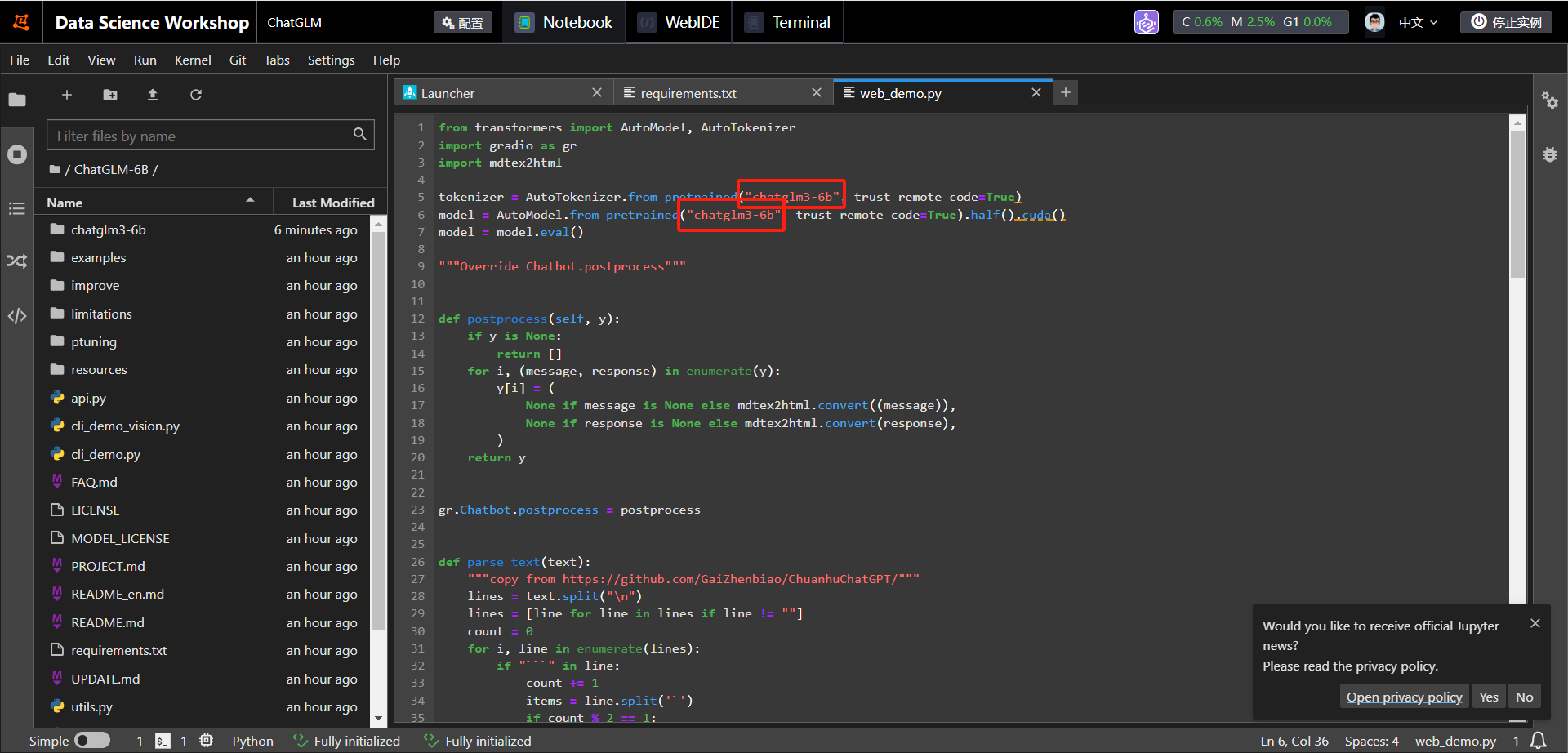This screenshot has width=1568, height=753.
Task: Open the running terminals and kernels panel
Action: [17, 154]
